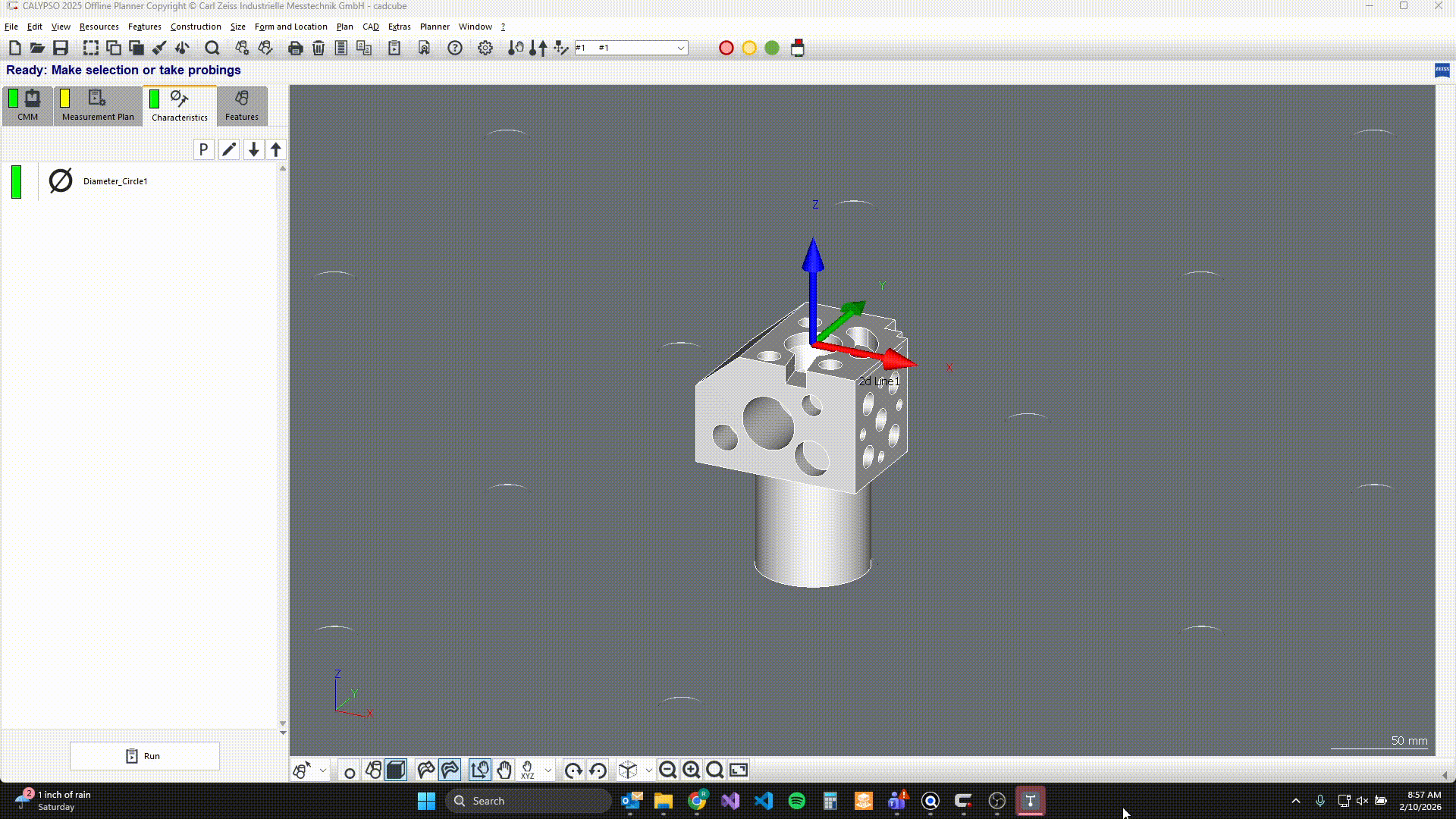This screenshot has height=819, width=1456.
Task: Select the pan hand tool
Action: (x=504, y=770)
